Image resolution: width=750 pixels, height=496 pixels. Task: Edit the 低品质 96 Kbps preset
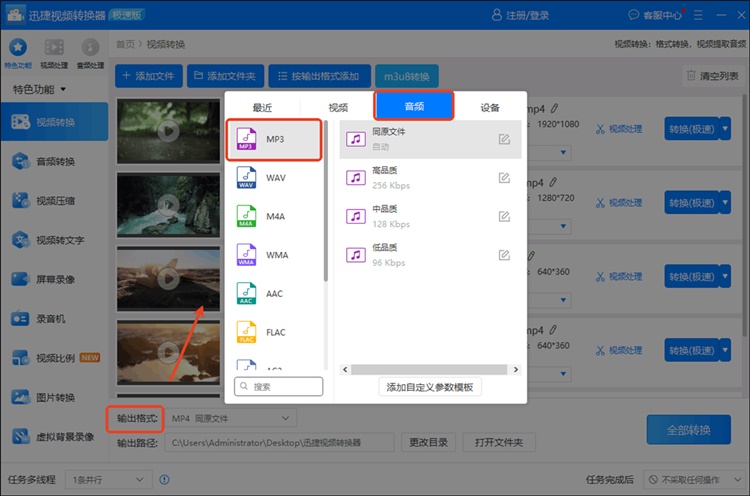pyautogui.click(x=504, y=255)
